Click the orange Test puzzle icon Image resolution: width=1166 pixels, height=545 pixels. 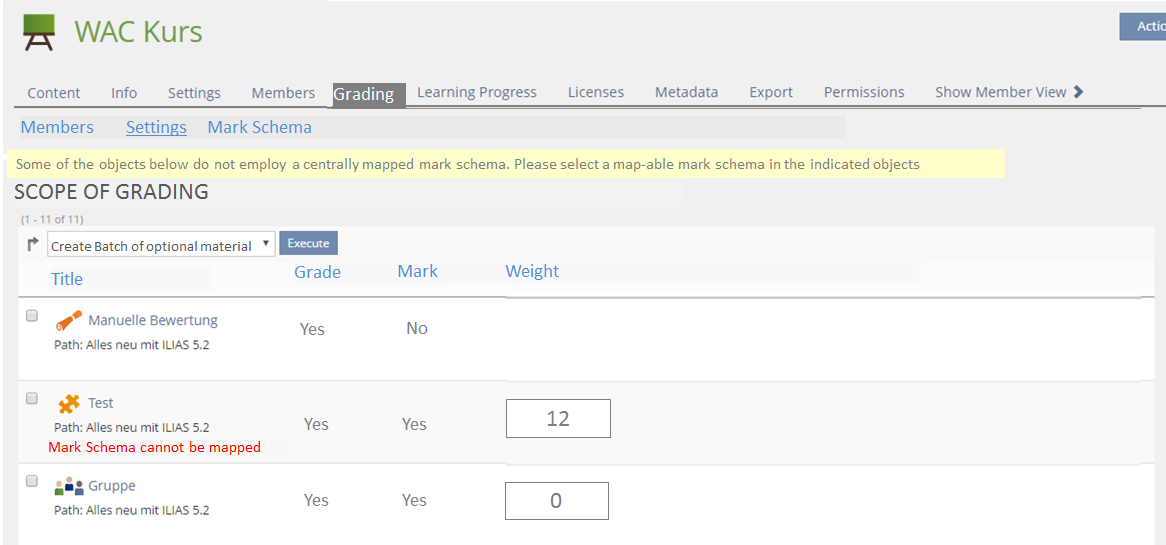(68, 404)
